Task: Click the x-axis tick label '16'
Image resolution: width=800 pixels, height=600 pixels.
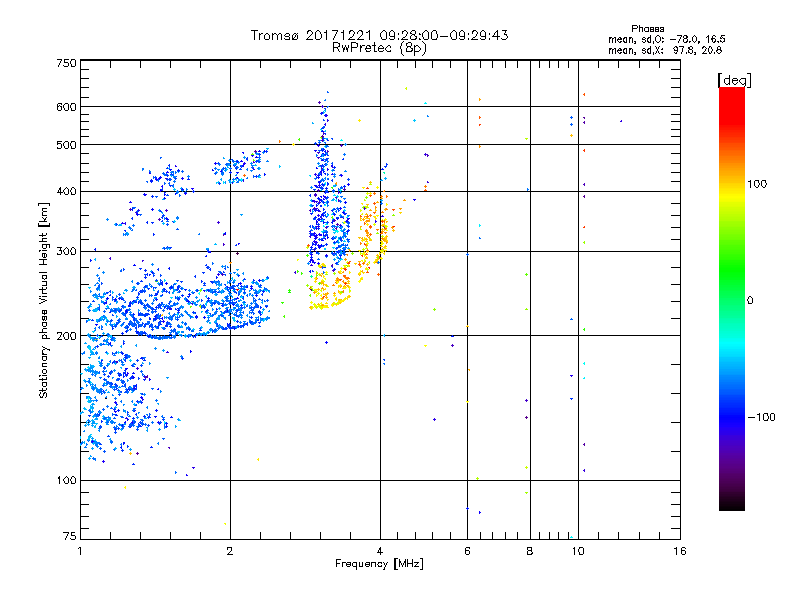Action: 680,551
